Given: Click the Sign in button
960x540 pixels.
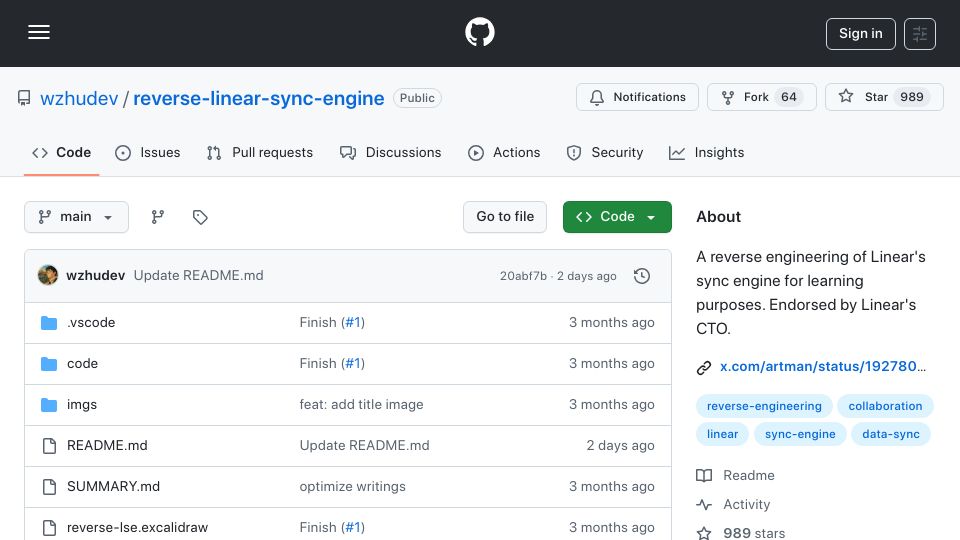Looking at the screenshot, I should [860, 34].
